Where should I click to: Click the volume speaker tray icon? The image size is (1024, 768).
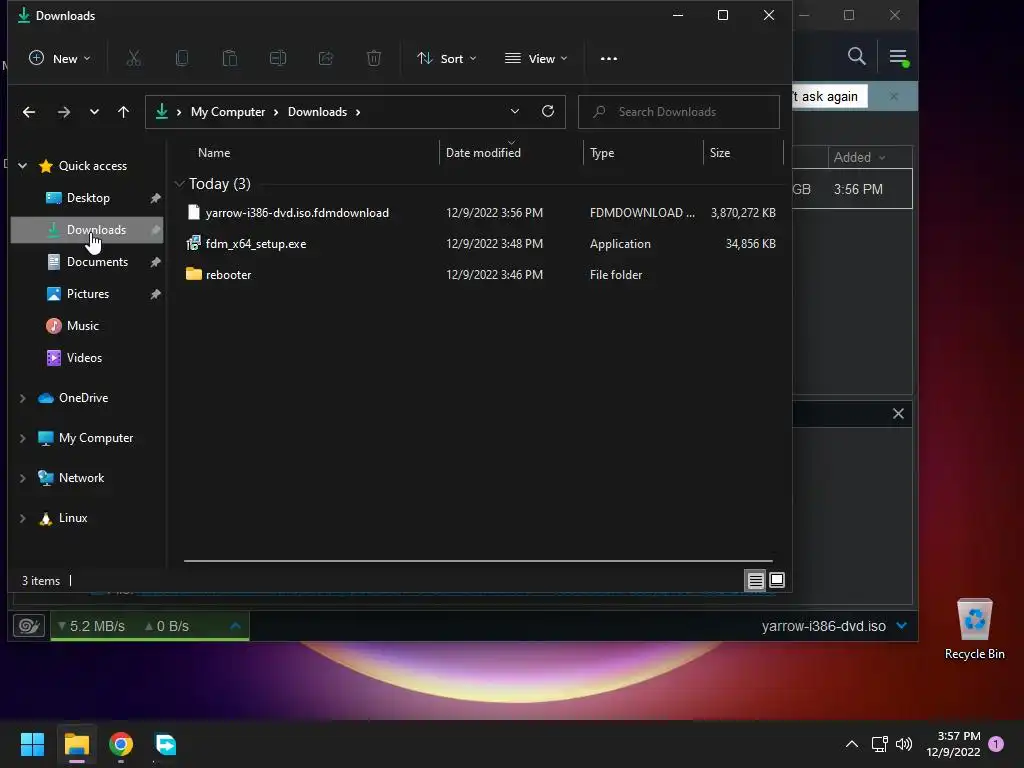tap(904, 744)
